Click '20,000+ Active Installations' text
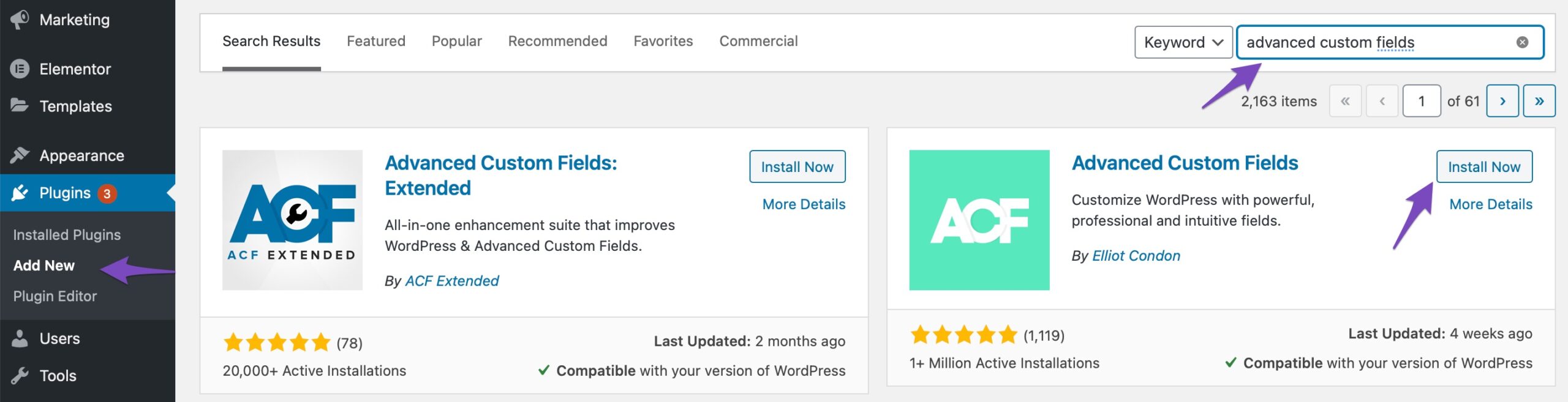 (314, 371)
